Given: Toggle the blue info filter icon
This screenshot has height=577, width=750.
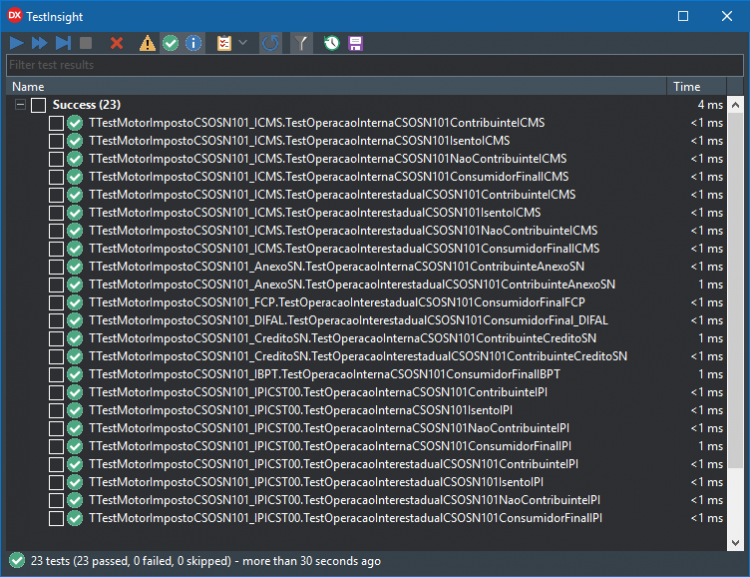Looking at the screenshot, I should [x=194, y=44].
